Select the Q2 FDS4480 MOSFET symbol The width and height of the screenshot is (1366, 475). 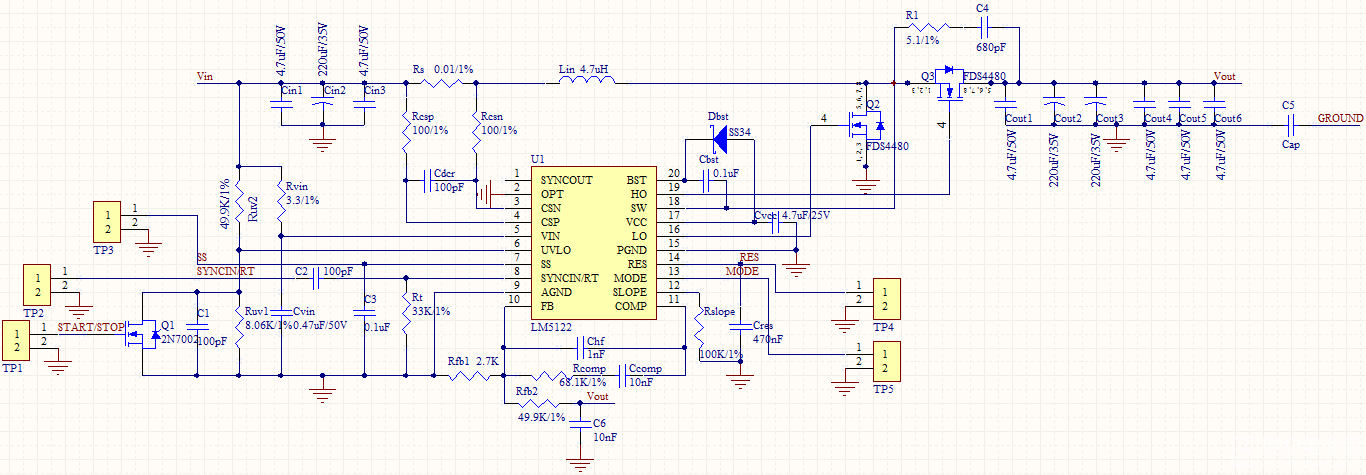[x=866, y=125]
